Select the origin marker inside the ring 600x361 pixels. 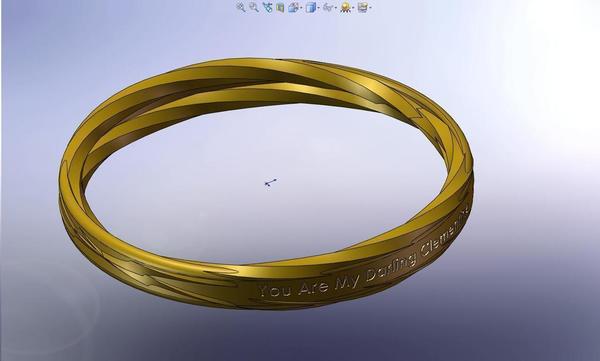pyautogui.click(x=270, y=183)
